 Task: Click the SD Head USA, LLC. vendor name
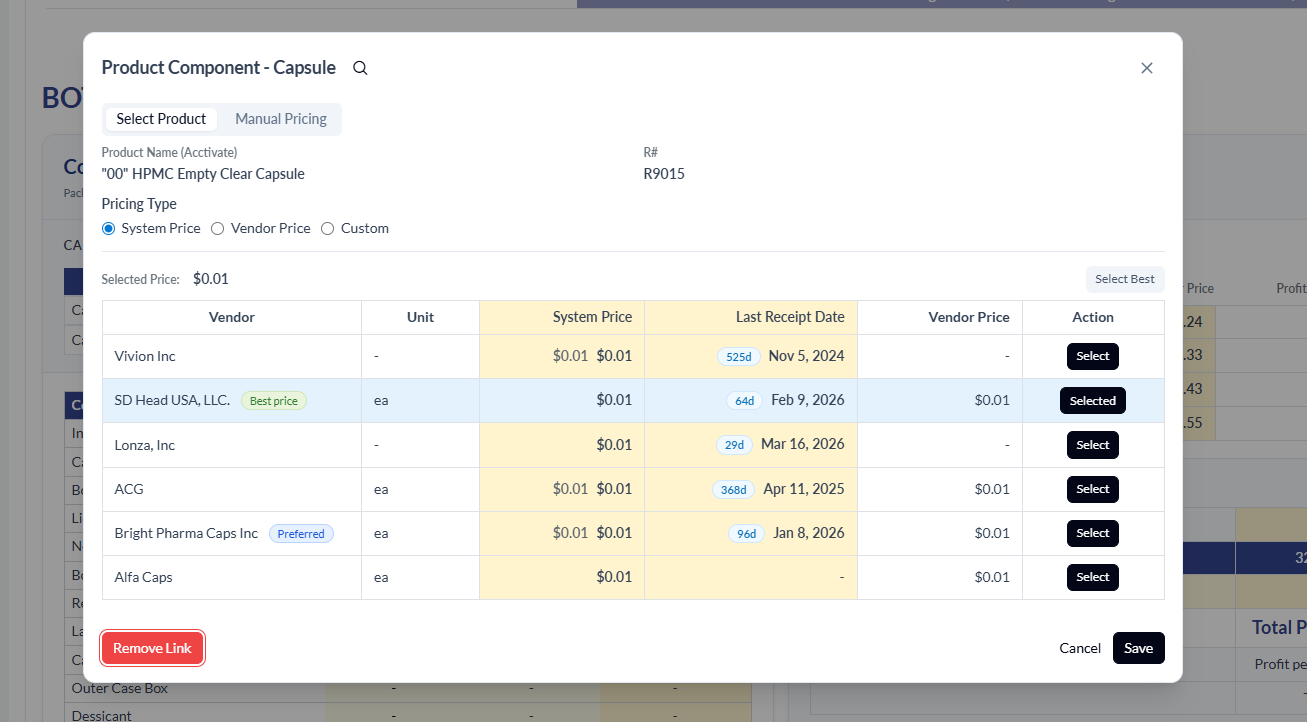coord(172,400)
